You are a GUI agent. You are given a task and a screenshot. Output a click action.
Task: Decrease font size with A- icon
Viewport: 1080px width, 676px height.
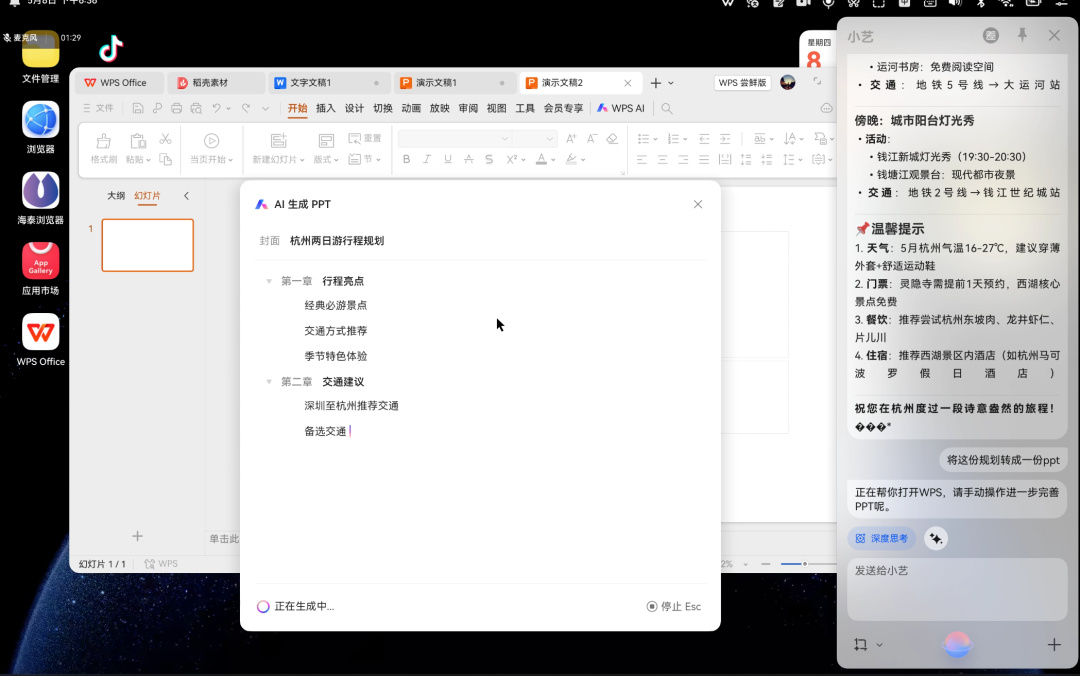592,139
